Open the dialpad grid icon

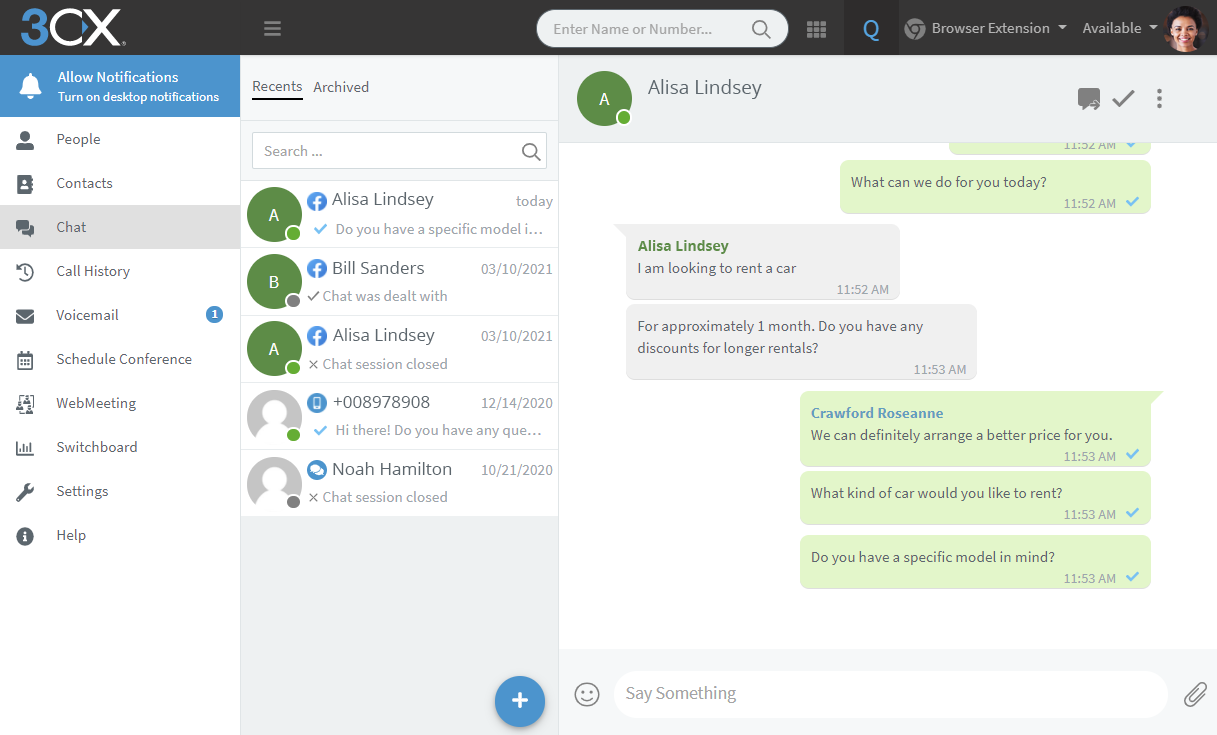[816, 29]
